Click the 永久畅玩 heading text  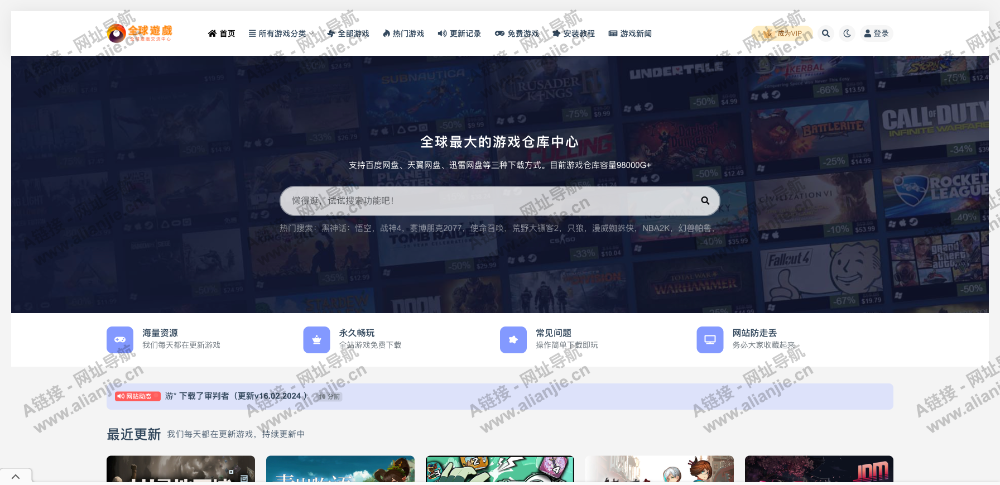pyautogui.click(x=357, y=333)
